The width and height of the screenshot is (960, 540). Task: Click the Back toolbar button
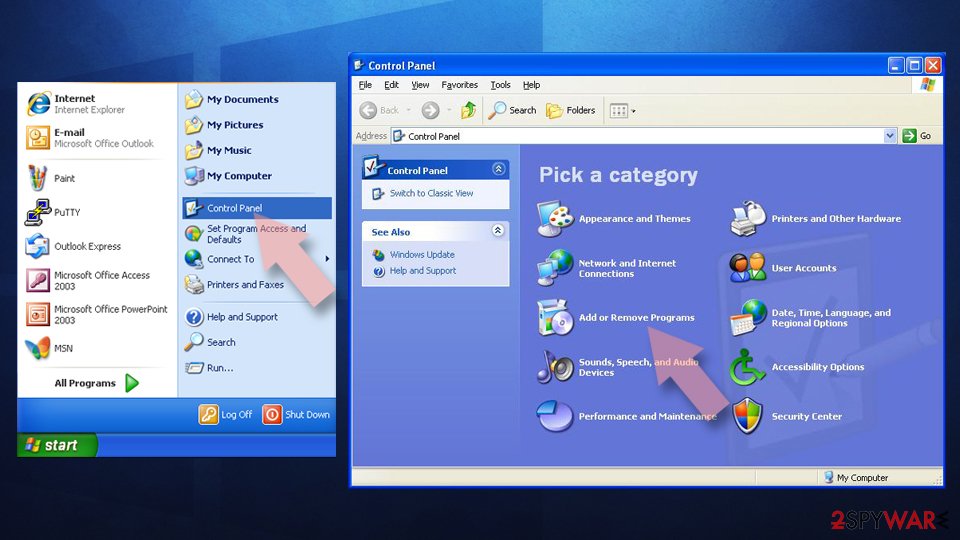point(379,110)
